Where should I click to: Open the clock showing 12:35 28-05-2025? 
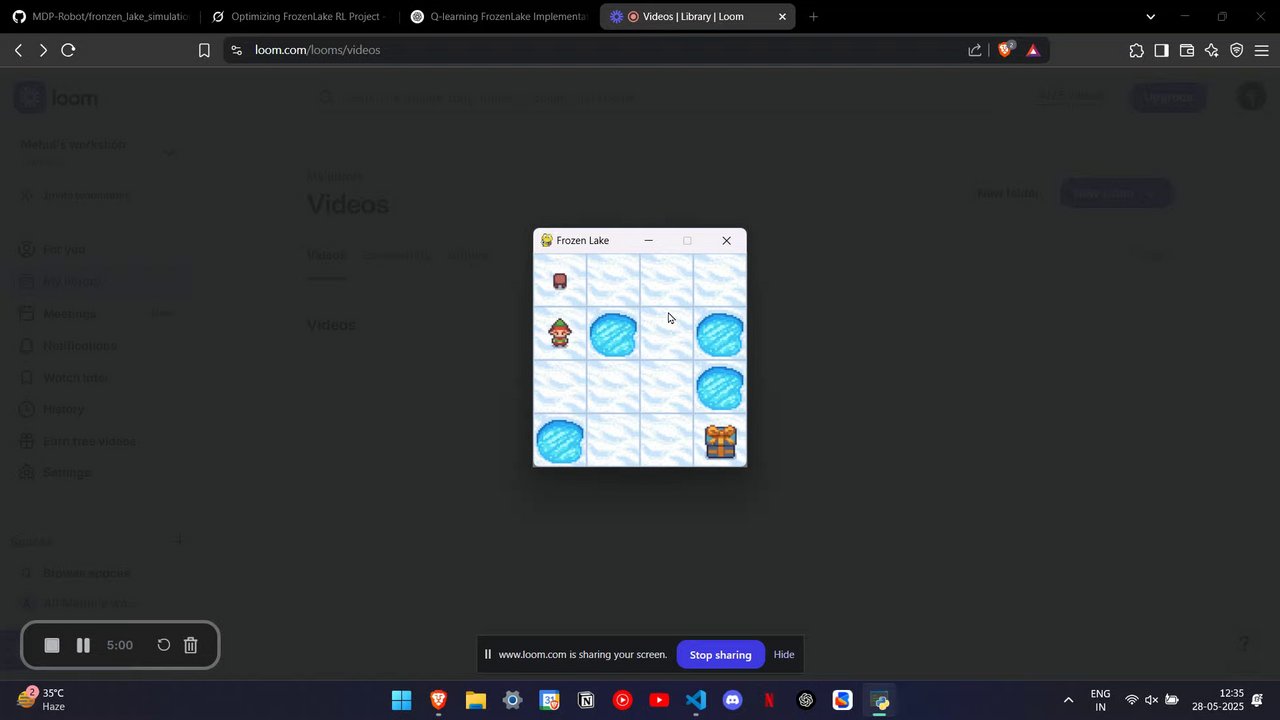coord(1217,700)
